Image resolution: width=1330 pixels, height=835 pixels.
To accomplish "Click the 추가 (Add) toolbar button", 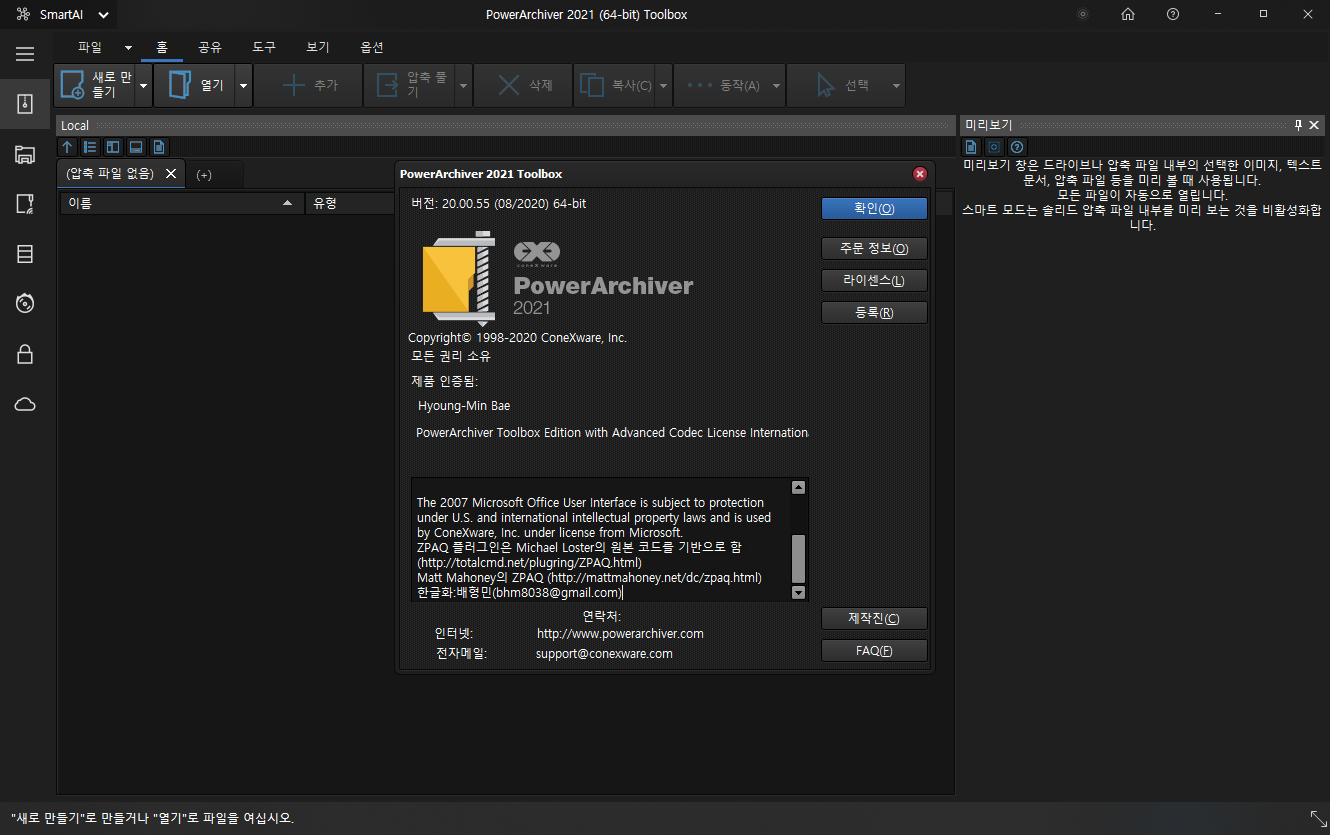I will [308, 86].
